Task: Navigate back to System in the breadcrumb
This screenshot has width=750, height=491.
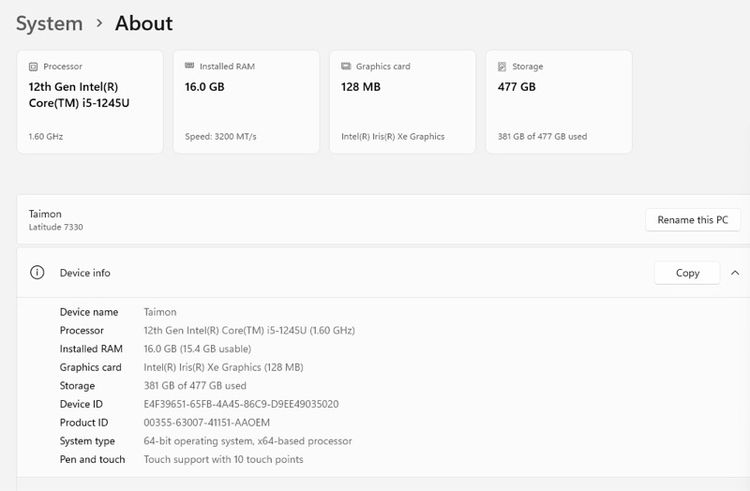Action: (49, 23)
